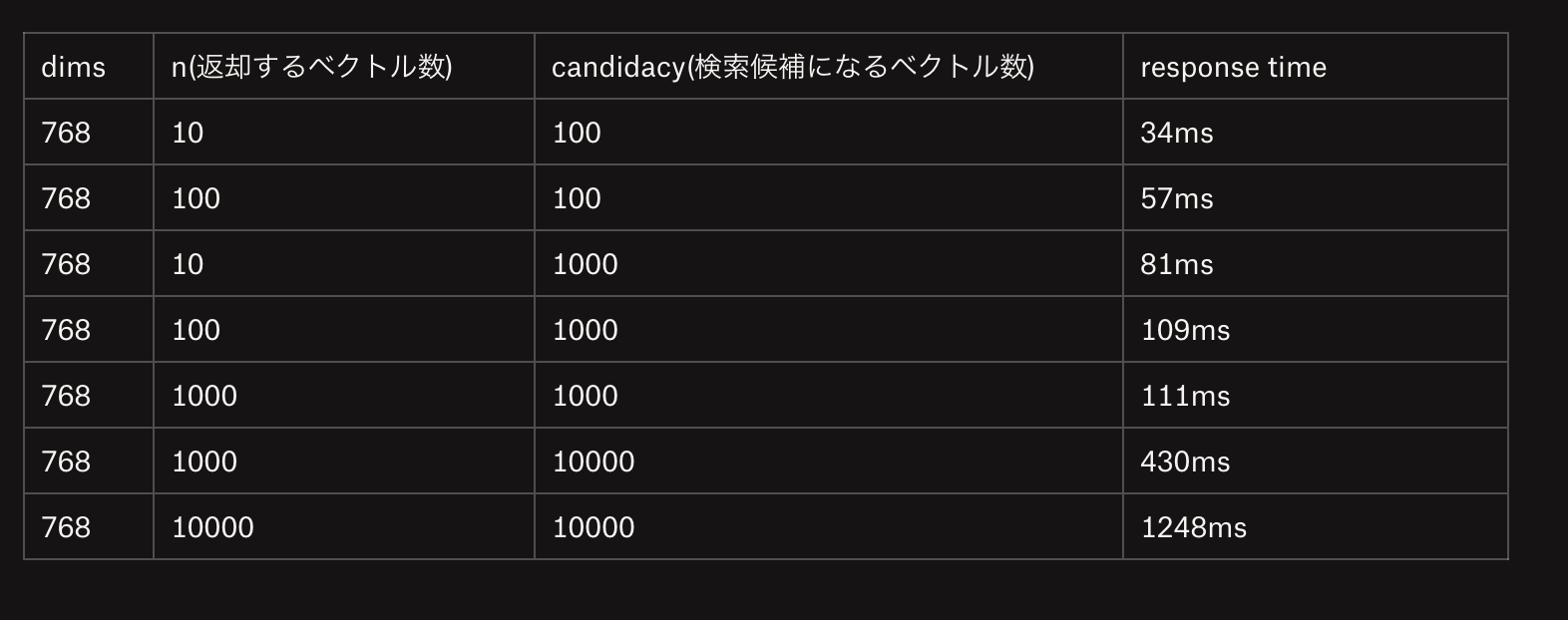
Task: Click n value 10000 in the last row
Action: (212, 527)
